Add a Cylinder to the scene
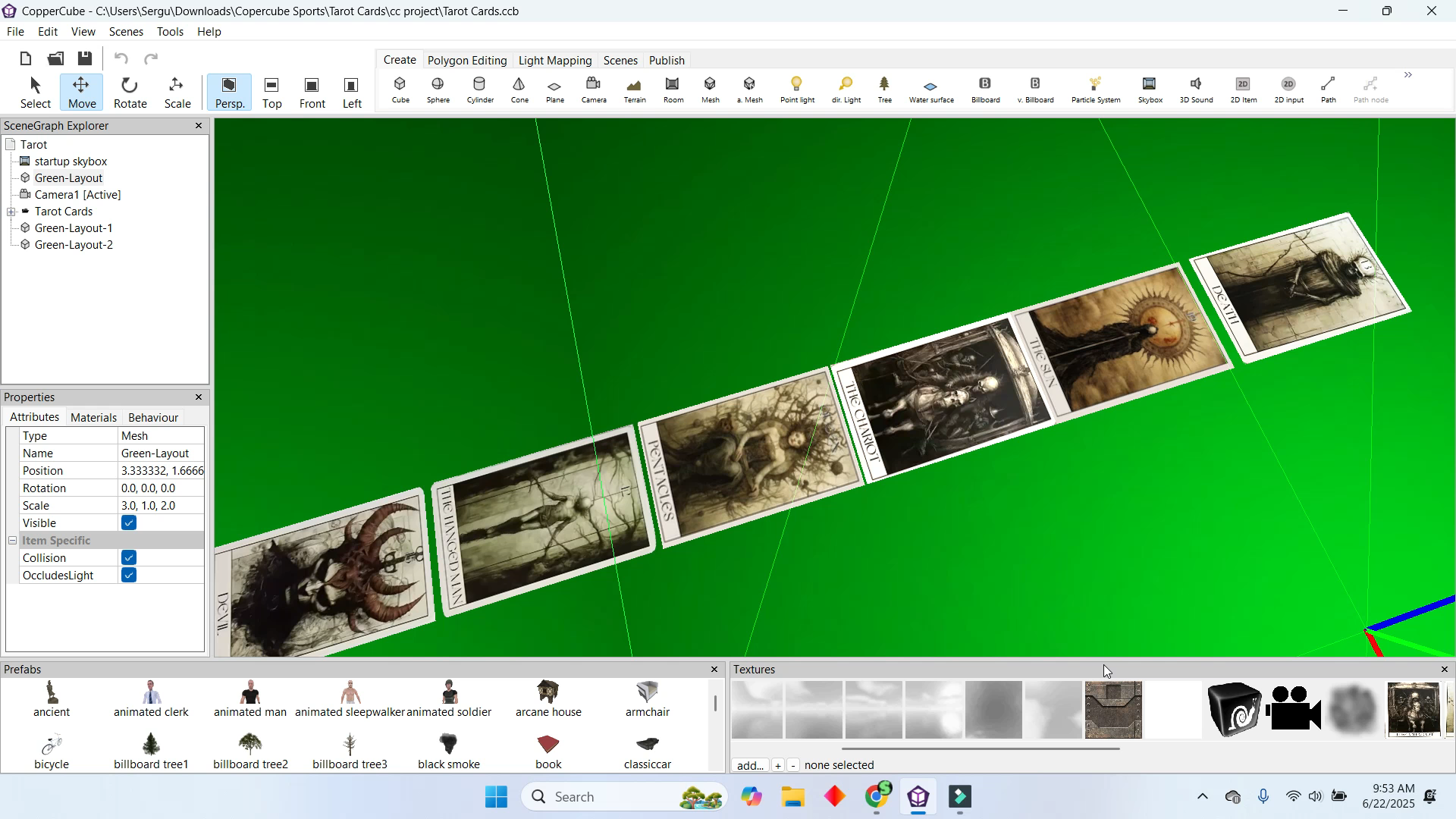Viewport: 1456px width, 819px height. point(480,90)
